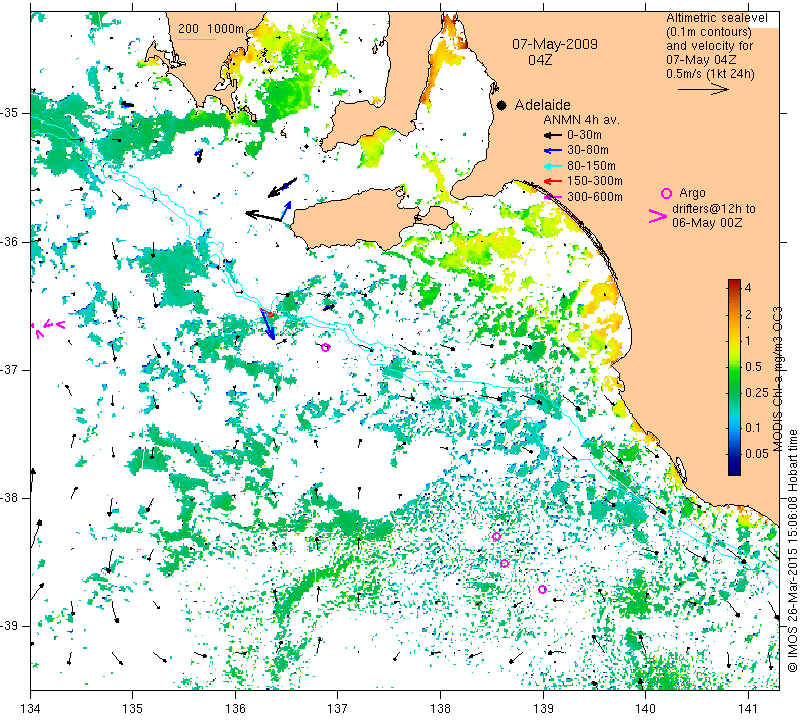Viewport: 800px width, 720px height.
Task: Click the '06-May 00Z' drifter date text
Action: pyautogui.click(x=707, y=222)
